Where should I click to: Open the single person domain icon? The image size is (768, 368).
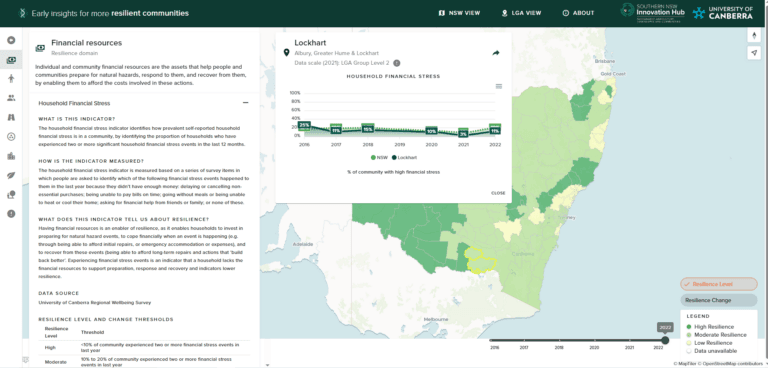(x=11, y=79)
